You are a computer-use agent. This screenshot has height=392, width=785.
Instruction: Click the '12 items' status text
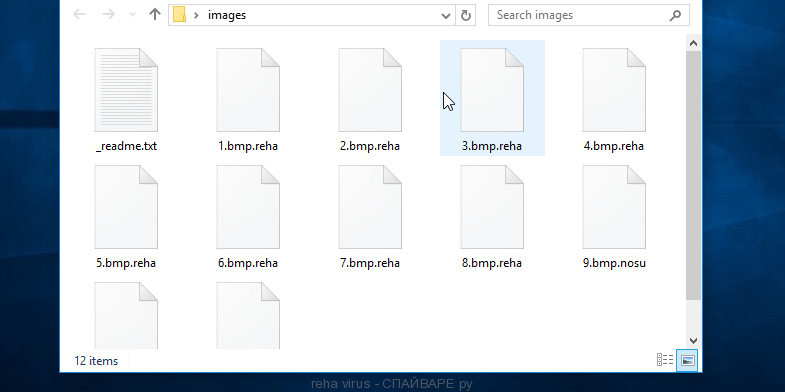pyautogui.click(x=96, y=361)
